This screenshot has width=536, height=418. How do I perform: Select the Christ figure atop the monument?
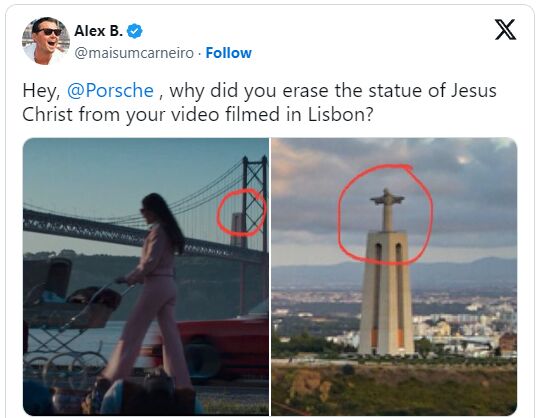click(387, 210)
